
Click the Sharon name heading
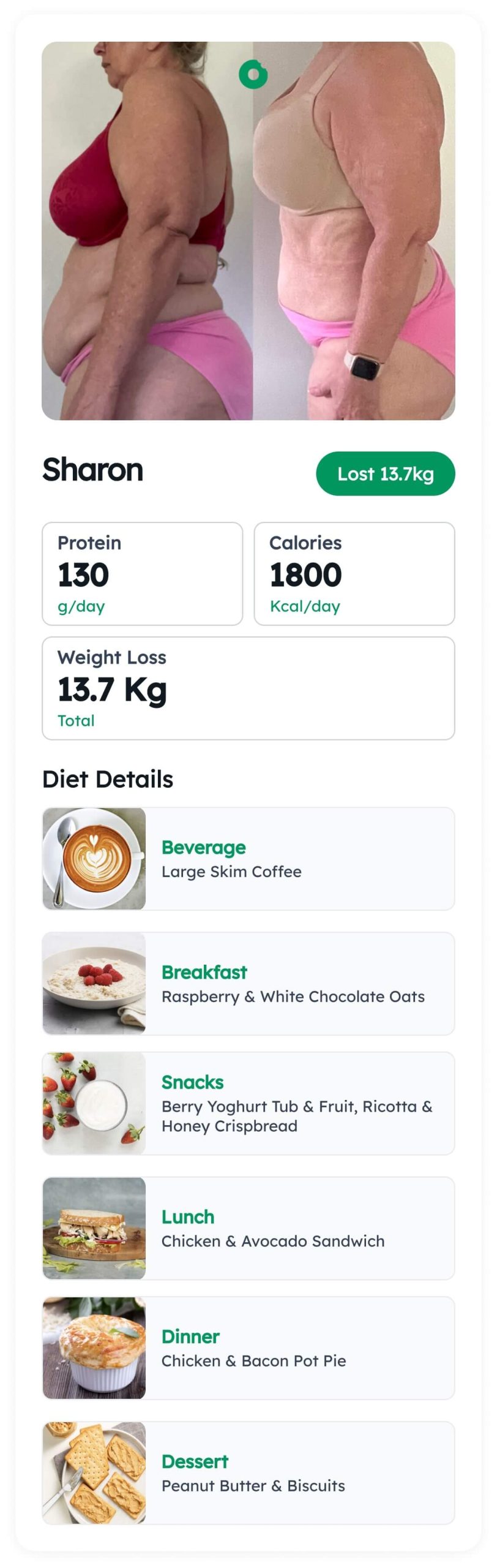[x=92, y=470]
